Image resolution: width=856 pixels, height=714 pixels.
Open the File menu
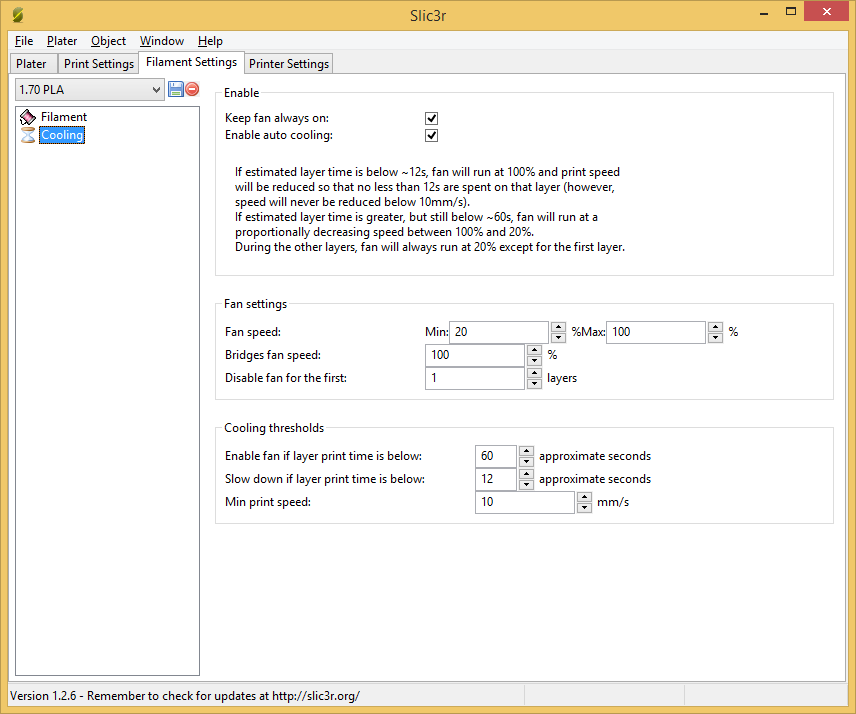pyautogui.click(x=24, y=41)
